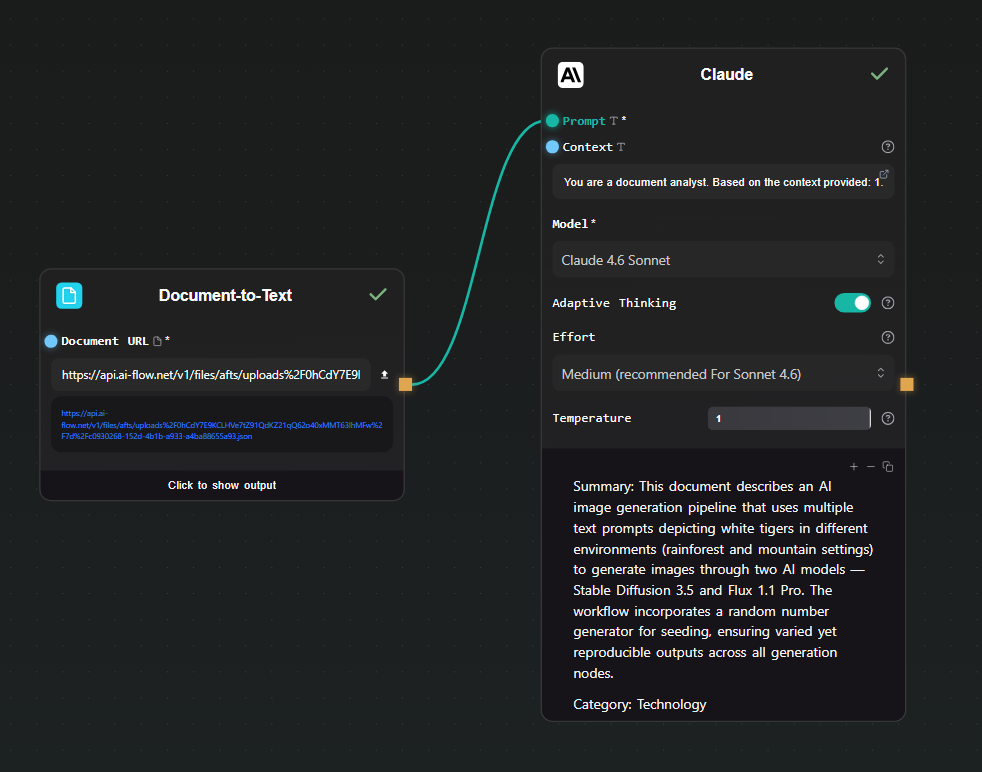Click the help icon next to Temperature

pyautogui.click(x=887, y=418)
